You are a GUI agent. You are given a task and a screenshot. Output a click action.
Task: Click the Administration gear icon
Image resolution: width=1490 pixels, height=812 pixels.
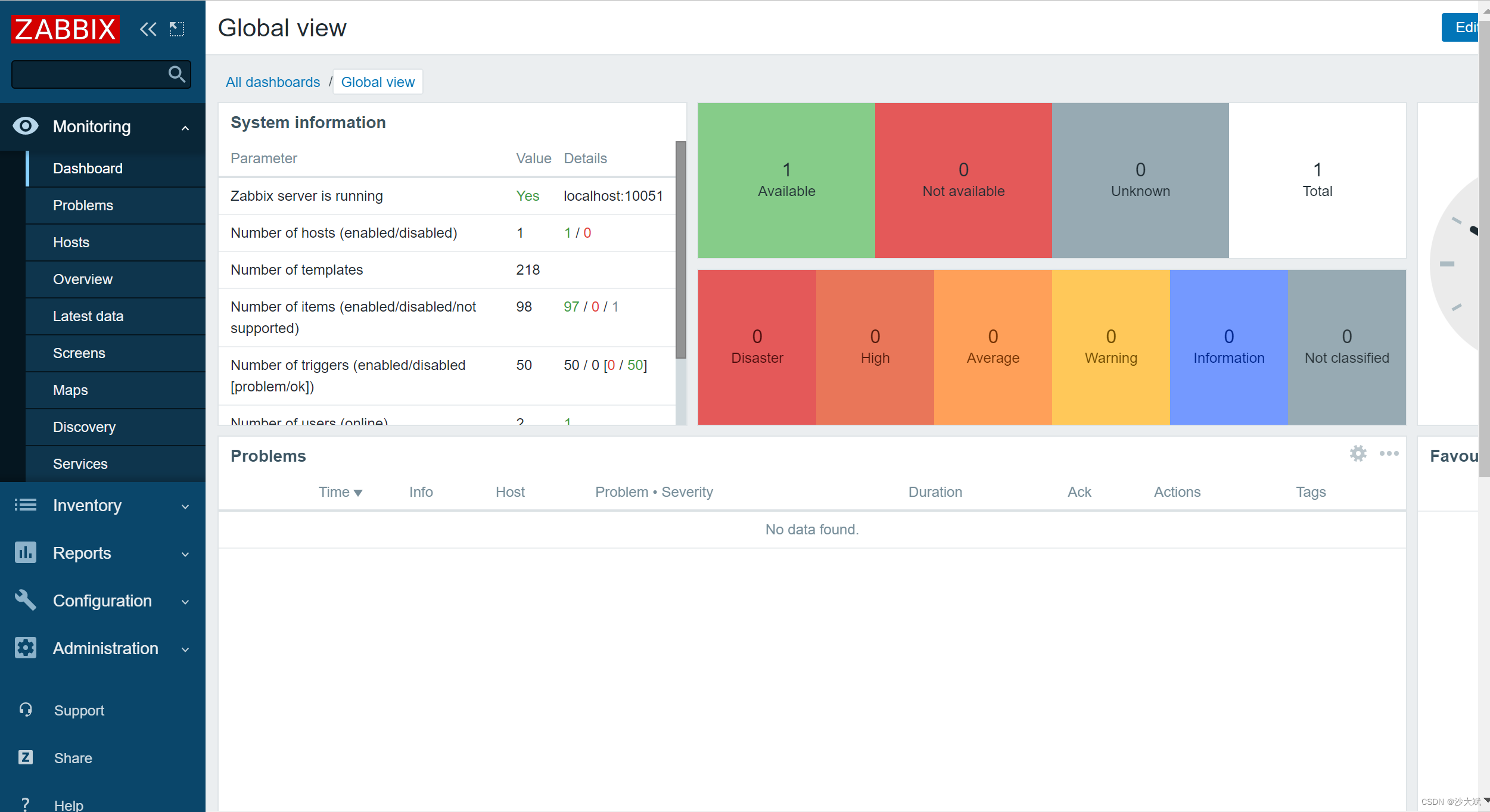(x=26, y=648)
